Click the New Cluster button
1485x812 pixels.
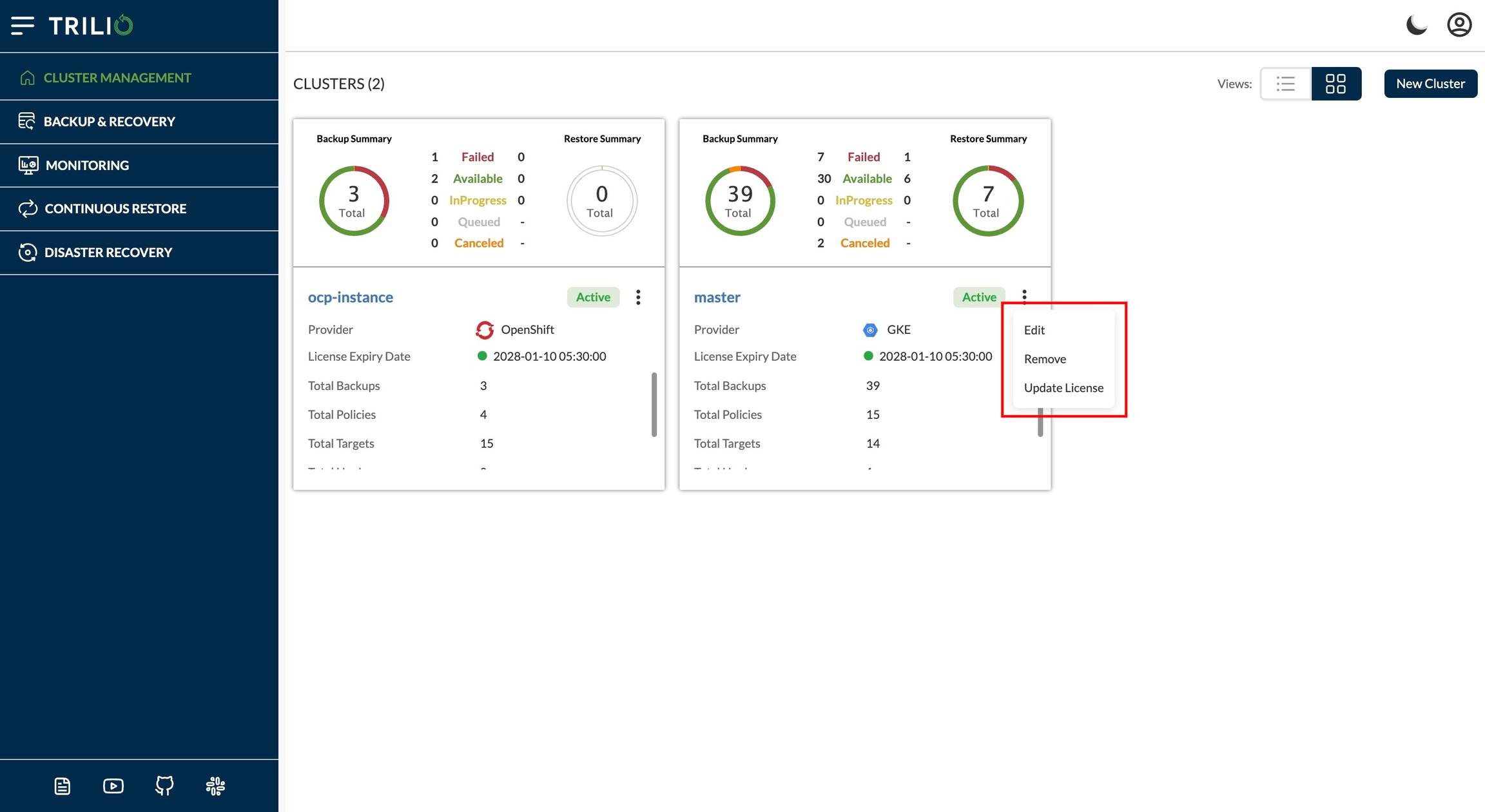(x=1430, y=84)
